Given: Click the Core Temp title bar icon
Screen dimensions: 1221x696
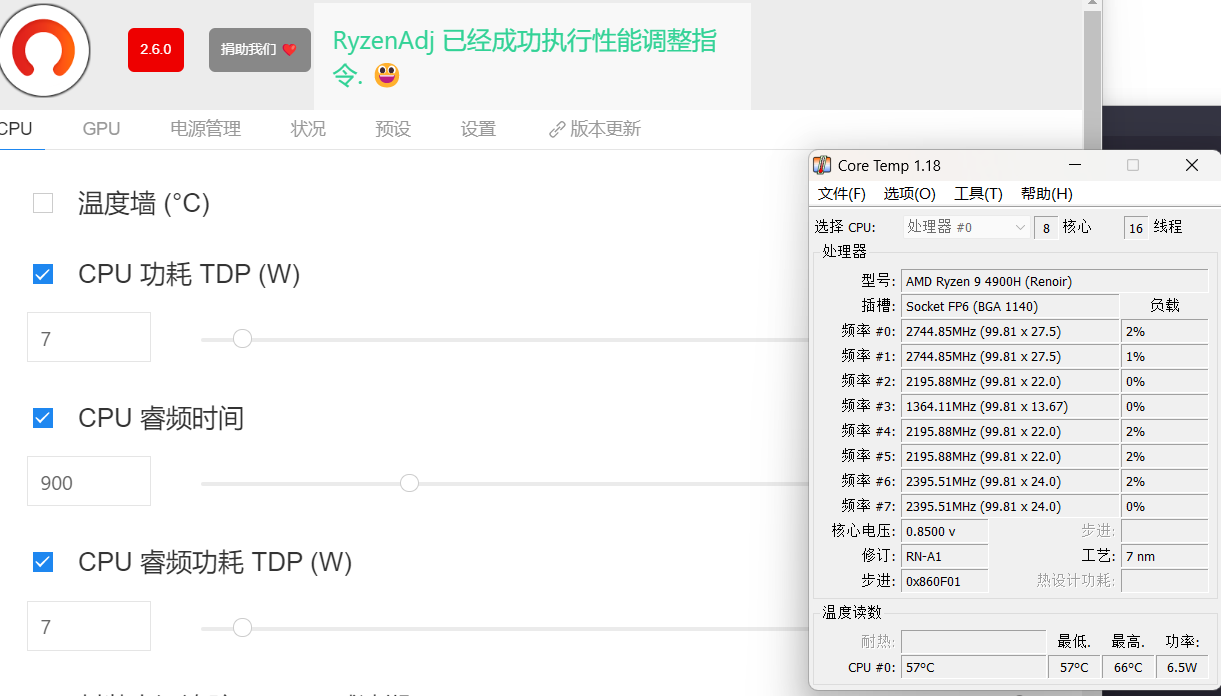Looking at the screenshot, I should 822,165.
